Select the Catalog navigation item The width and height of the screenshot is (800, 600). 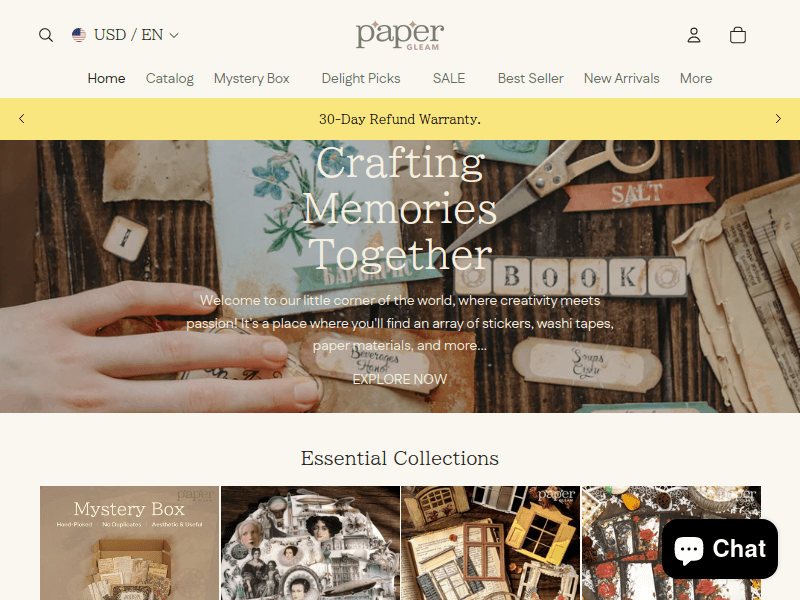(x=170, y=79)
